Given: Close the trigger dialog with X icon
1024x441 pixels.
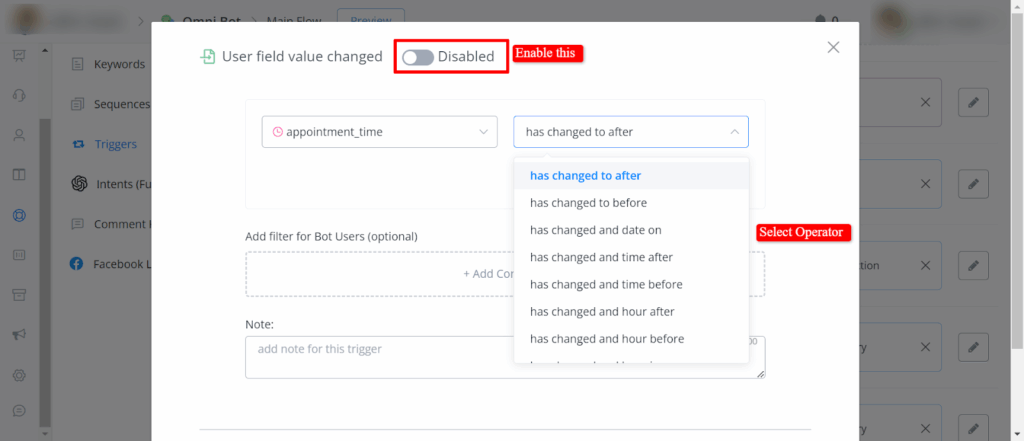Looking at the screenshot, I should pyautogui.click(x=833, y=47).
